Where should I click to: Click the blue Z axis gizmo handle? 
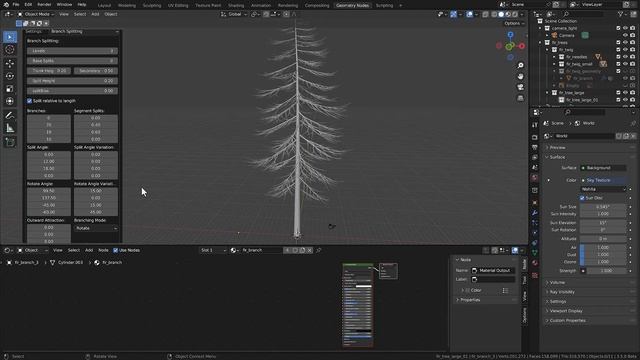click(510, 35)
